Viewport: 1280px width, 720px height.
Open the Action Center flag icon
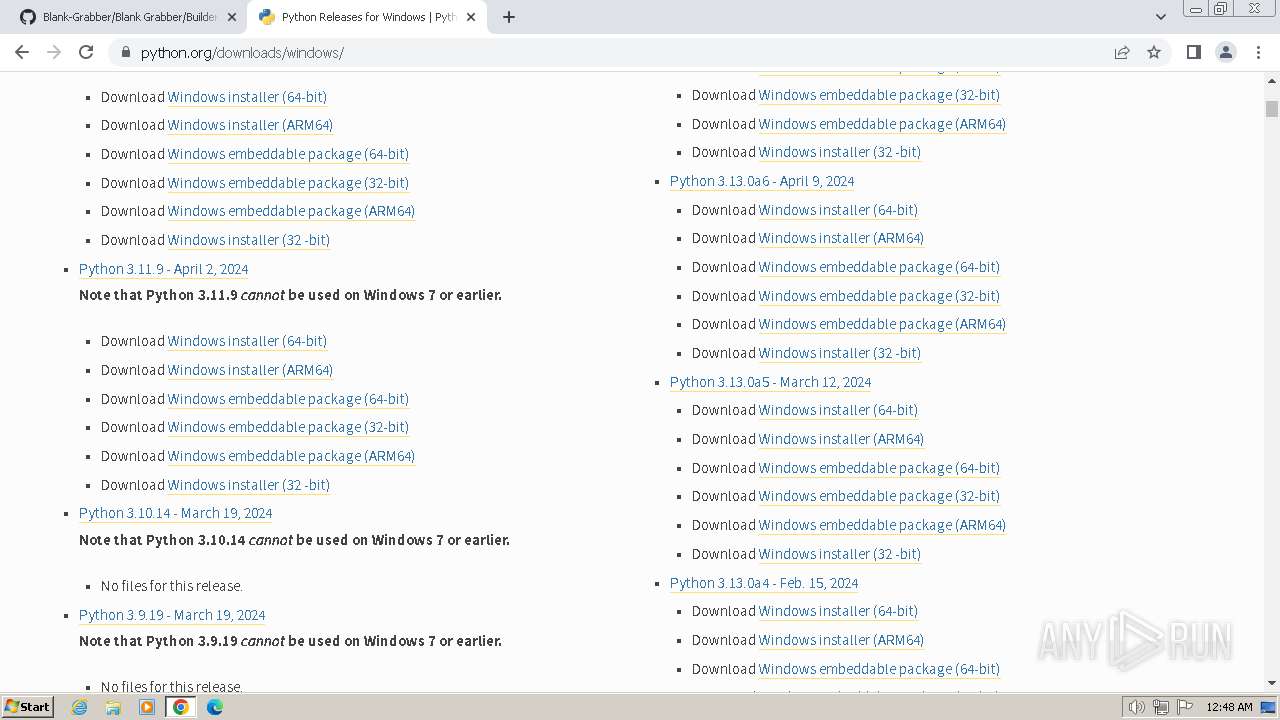tap(1185, 707)
